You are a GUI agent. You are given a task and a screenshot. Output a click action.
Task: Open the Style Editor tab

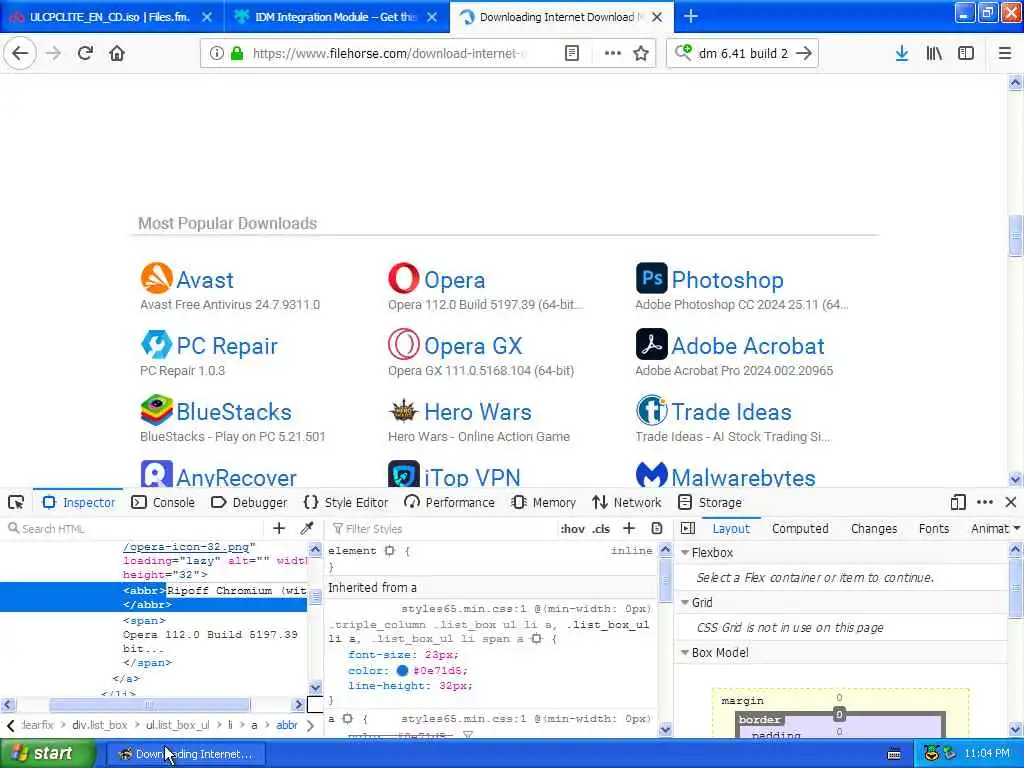click(x=346, y=502)
